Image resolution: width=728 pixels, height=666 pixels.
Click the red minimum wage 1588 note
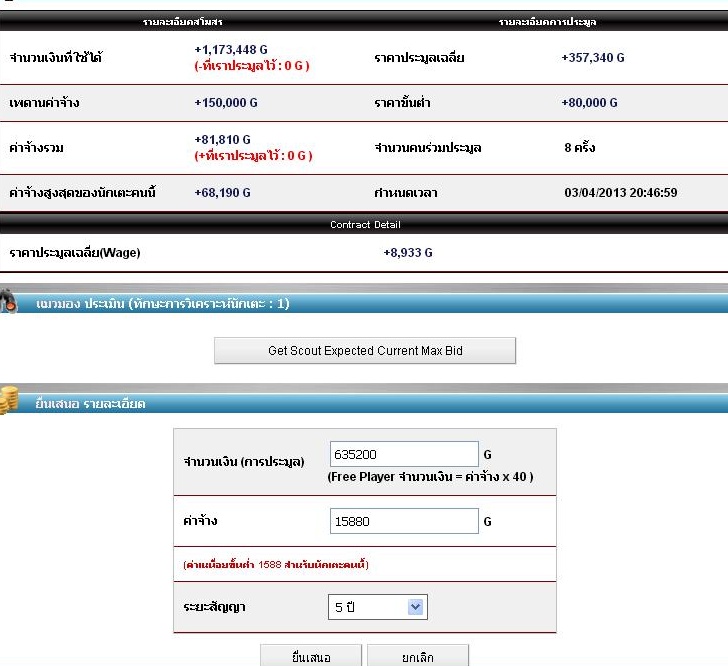click(x=276, y=564)
